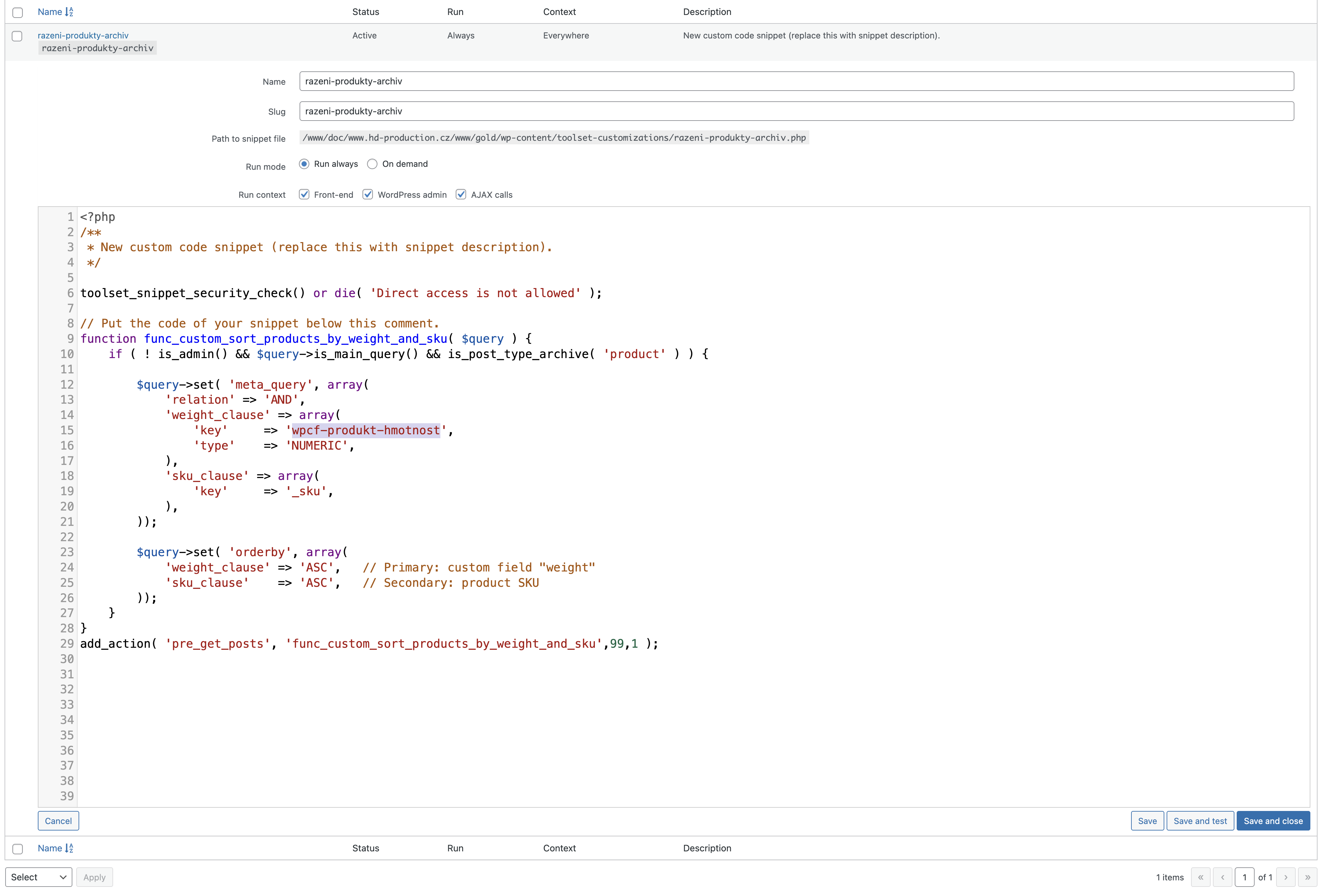Select the On demand radio option
Viewport: 1326px width, 896px height.
[x=372, y=164]
